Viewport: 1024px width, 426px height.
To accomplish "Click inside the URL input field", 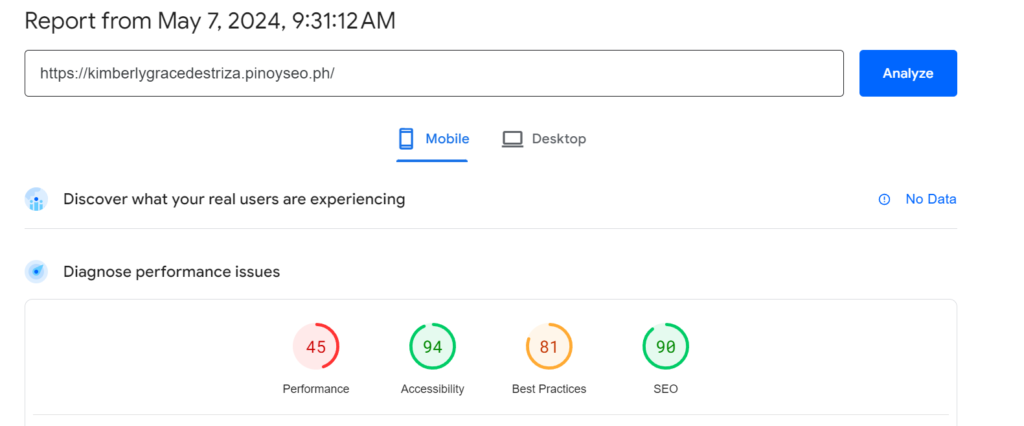I will click(x=434, y=73).
